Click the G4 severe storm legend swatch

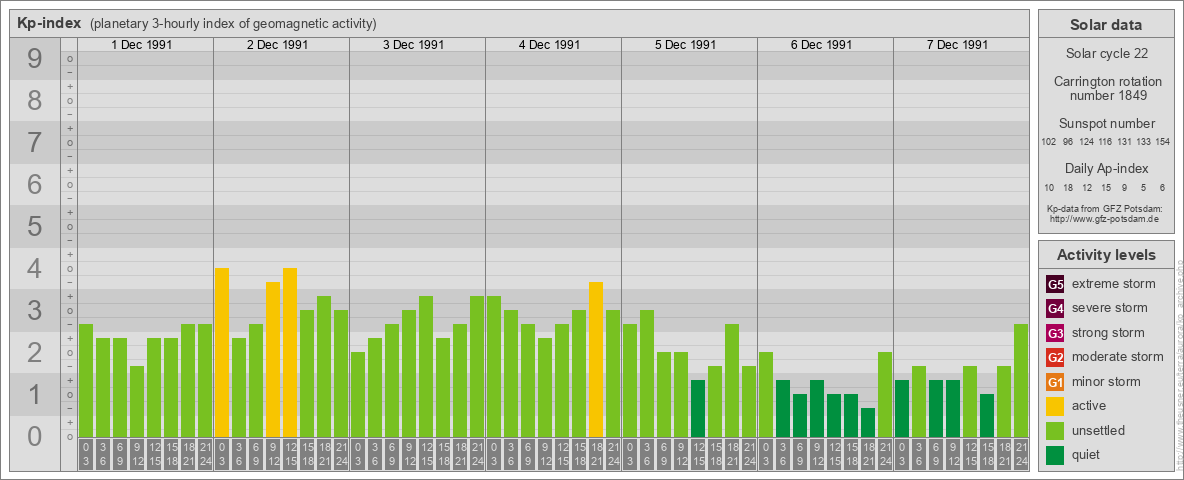(x=1055, y=308)
